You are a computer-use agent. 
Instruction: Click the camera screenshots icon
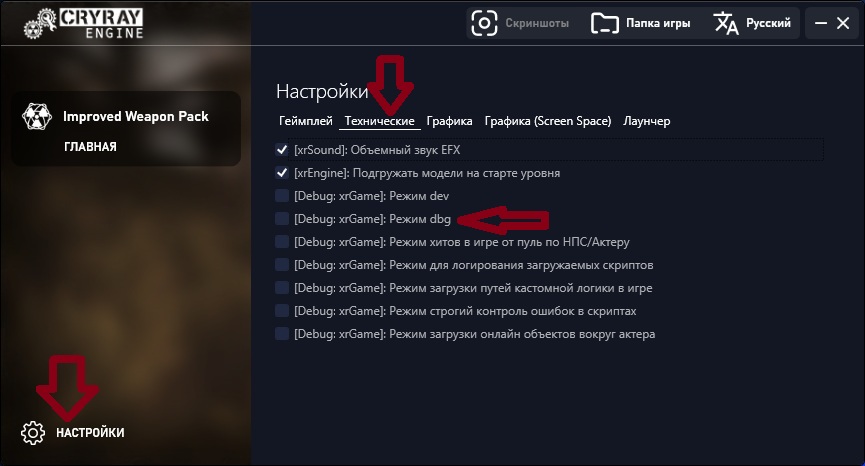pyautogui.click(x=484, y=23)
